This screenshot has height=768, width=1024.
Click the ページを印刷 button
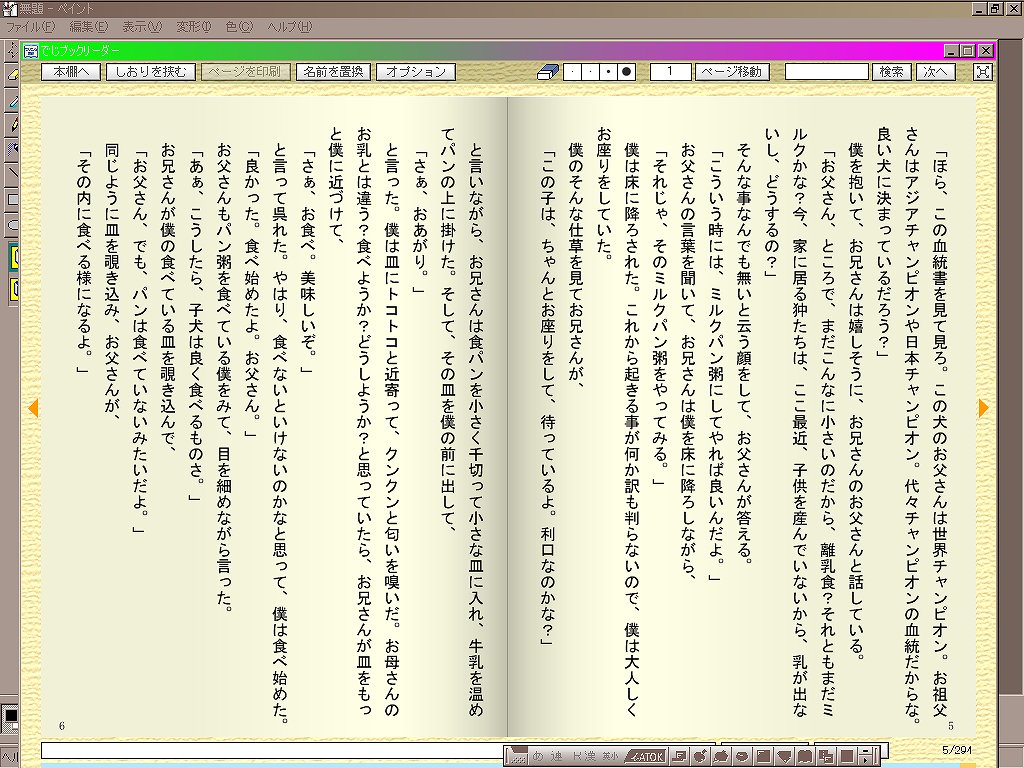pyautogui.click(x=246, y=72)
